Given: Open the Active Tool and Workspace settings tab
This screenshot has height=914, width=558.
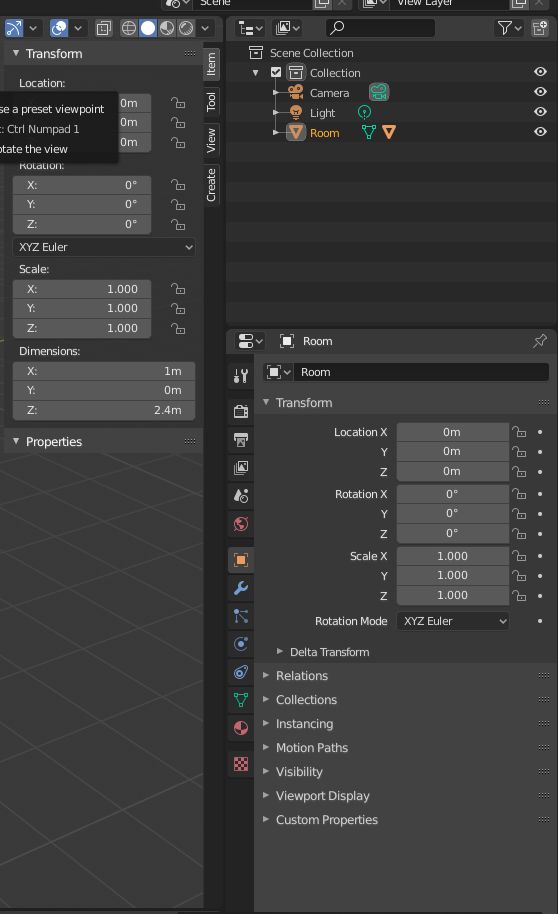Looking at the screenshot, I should point(241,376).
